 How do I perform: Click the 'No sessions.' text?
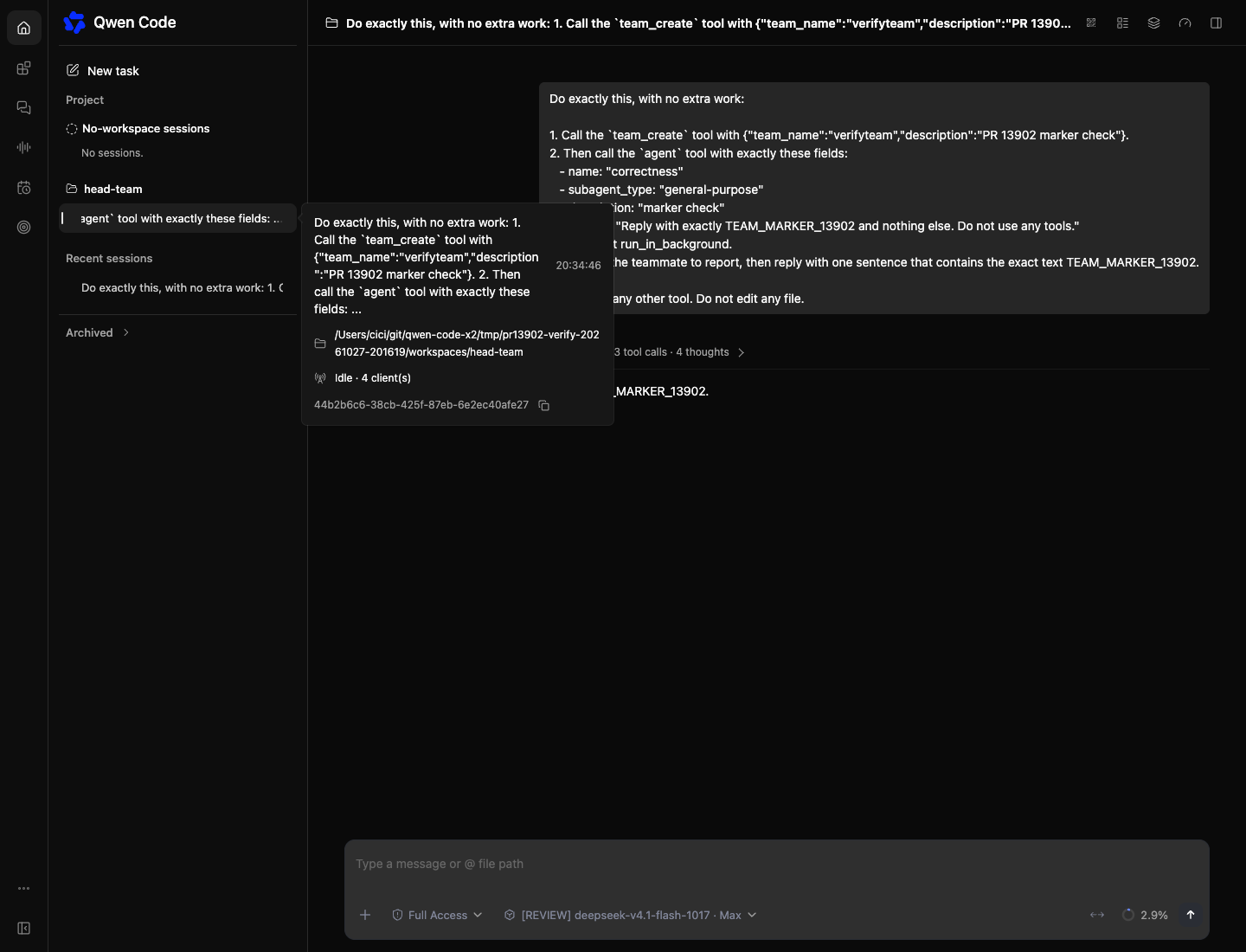coord(112,153)
